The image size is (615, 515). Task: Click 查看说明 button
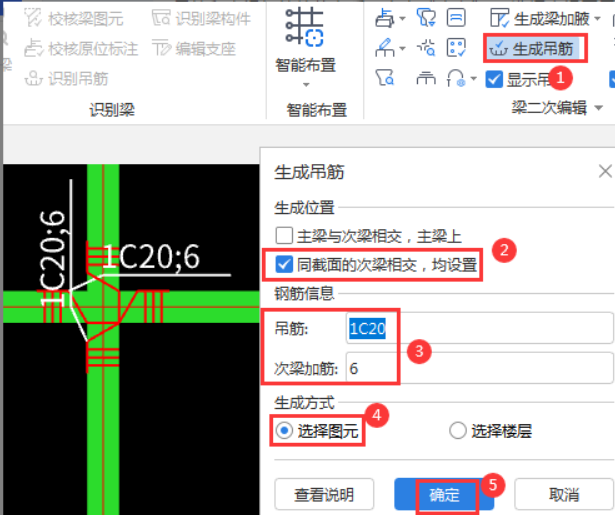click(x=324, y=494)
